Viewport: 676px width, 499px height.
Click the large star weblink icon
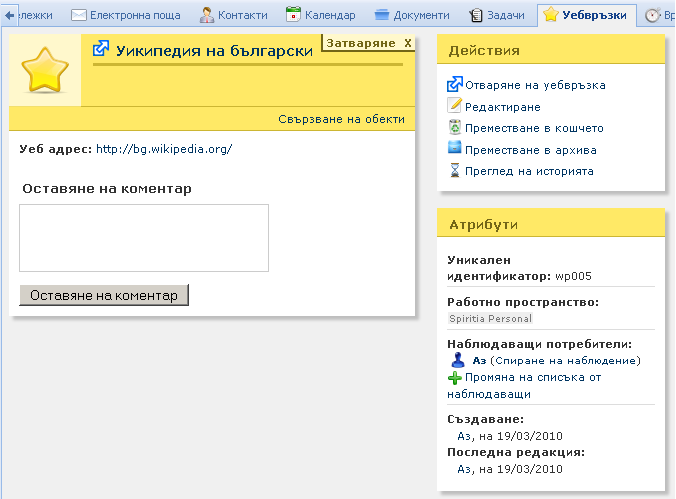point(45,70)
